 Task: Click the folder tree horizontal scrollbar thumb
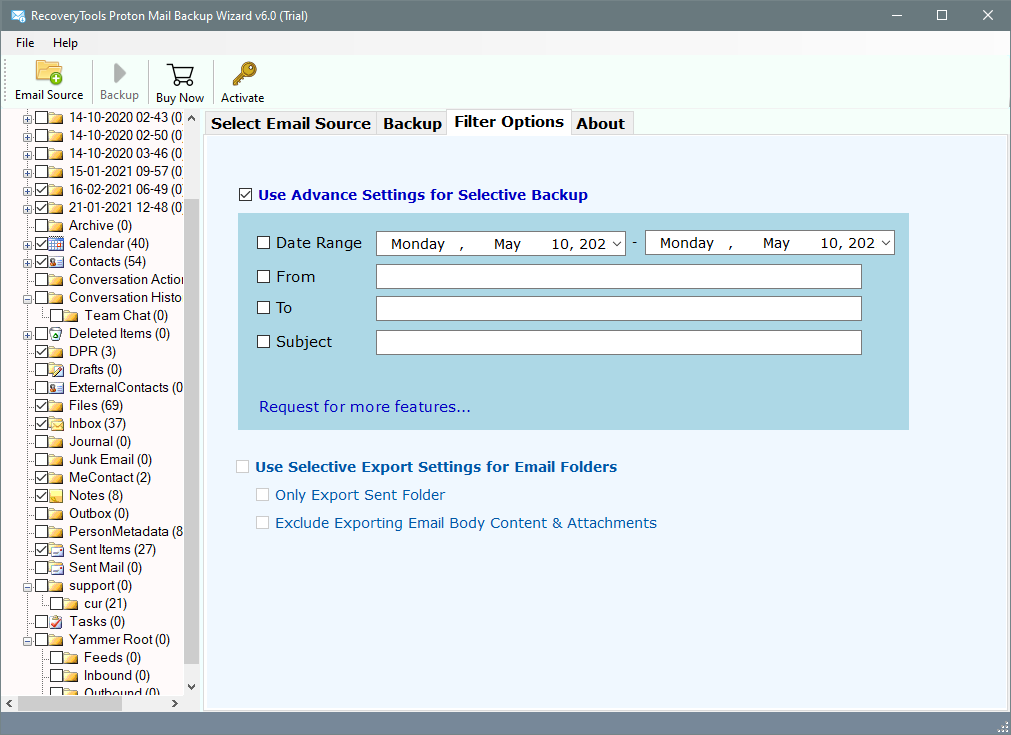70,703
